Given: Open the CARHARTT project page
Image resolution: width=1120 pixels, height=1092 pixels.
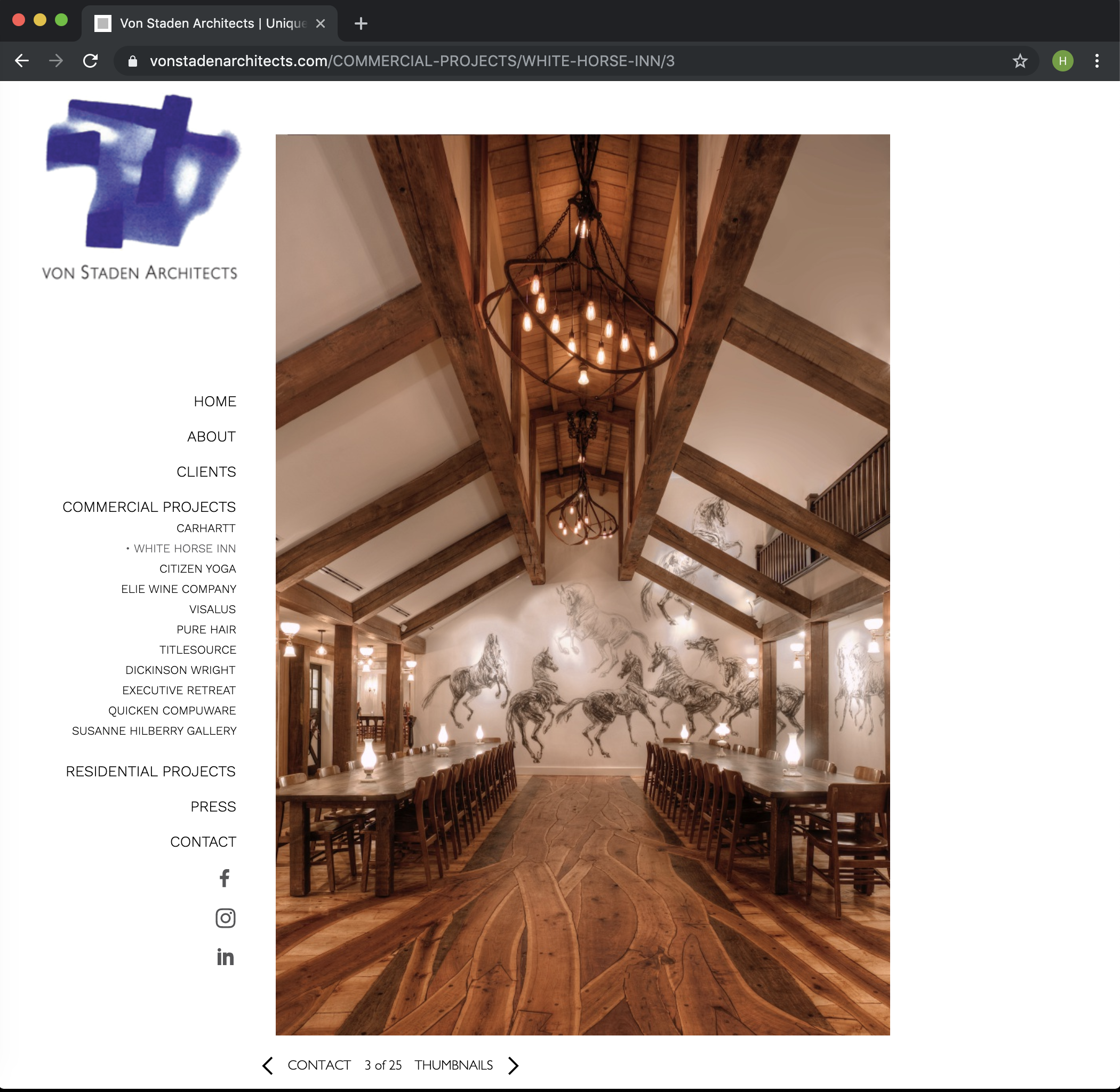Looking at the screenshot, I should (206, 528).
